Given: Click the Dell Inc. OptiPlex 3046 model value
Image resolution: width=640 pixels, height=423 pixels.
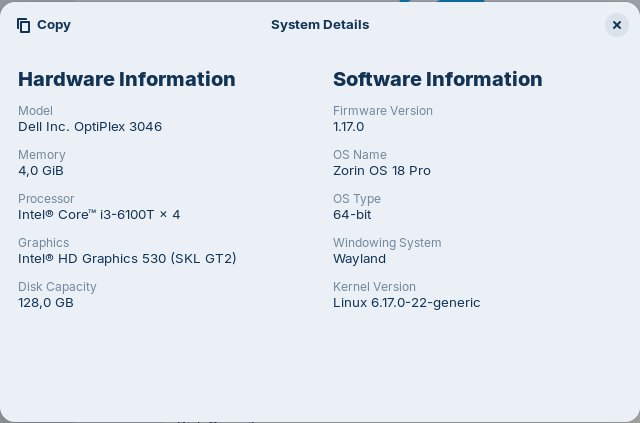Looking at the screenshot, I should (90, 127).
